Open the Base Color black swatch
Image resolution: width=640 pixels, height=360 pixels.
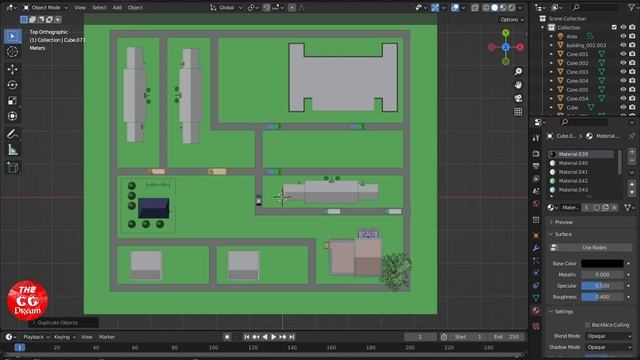pos(602,264)
